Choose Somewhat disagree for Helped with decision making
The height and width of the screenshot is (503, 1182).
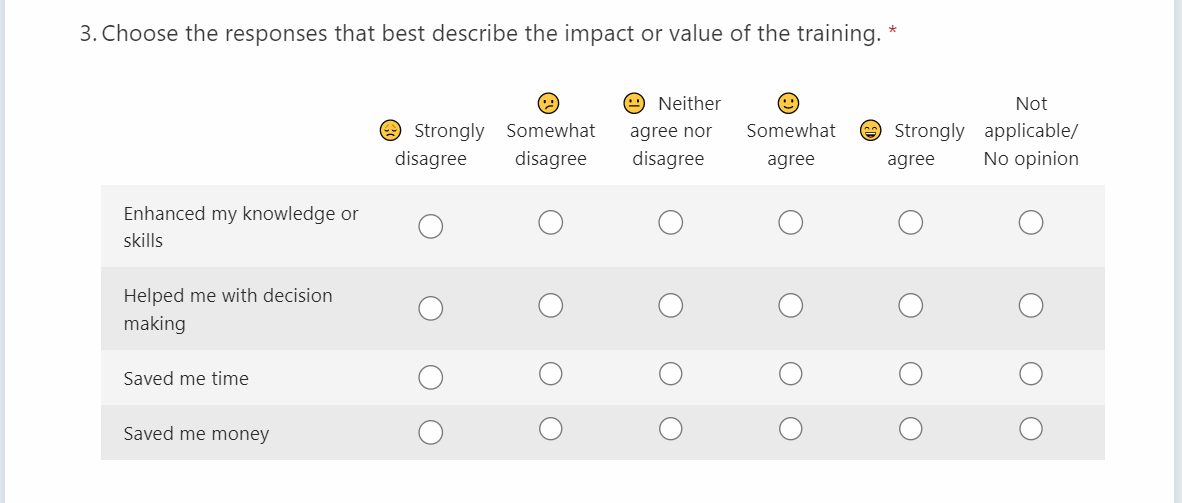point(550,305)
